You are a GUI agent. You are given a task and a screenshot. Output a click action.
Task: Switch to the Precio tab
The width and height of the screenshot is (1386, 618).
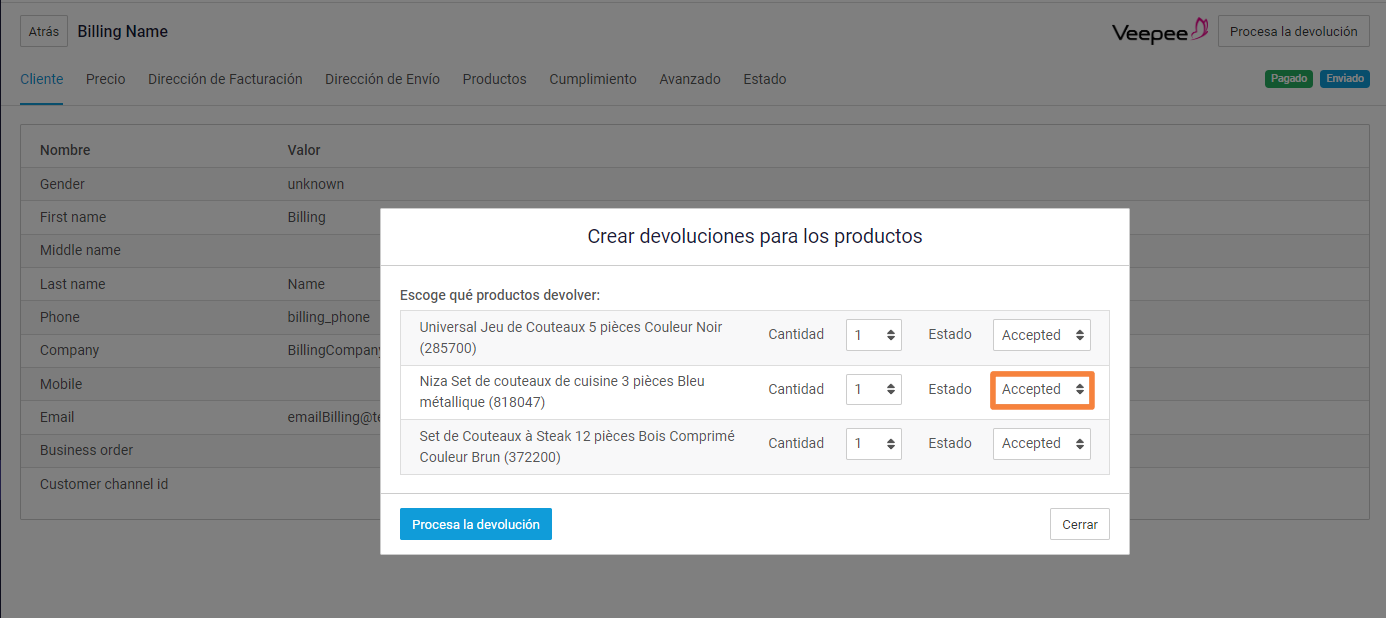coord(106,79)
